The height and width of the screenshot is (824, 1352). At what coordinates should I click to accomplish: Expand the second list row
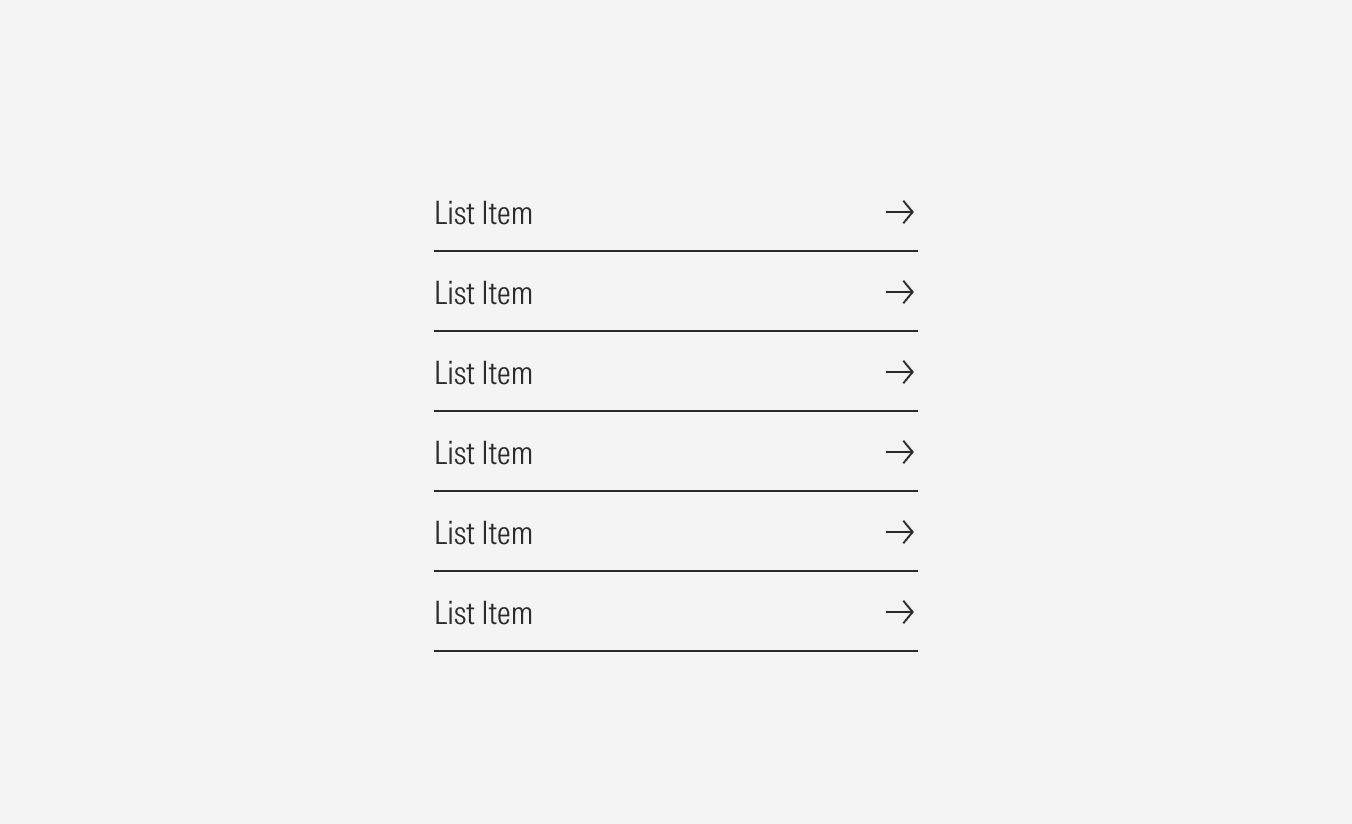pos(675,293)
